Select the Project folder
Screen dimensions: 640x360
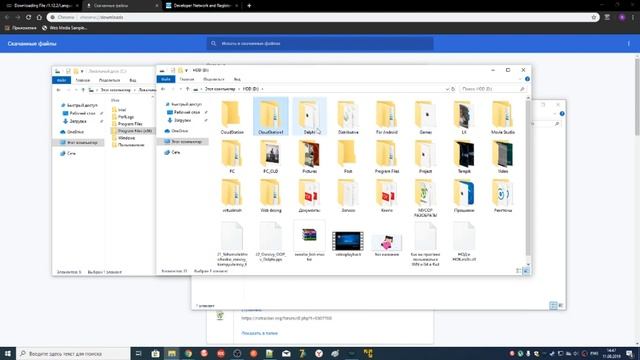425,156
